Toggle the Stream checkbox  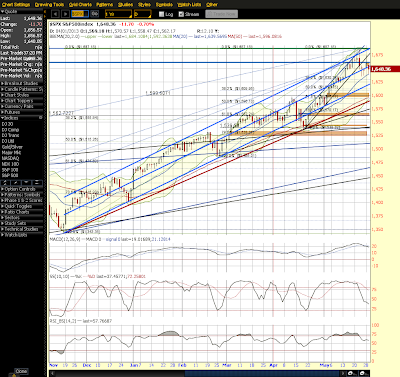pyautogui.click(x=181, y=14)
